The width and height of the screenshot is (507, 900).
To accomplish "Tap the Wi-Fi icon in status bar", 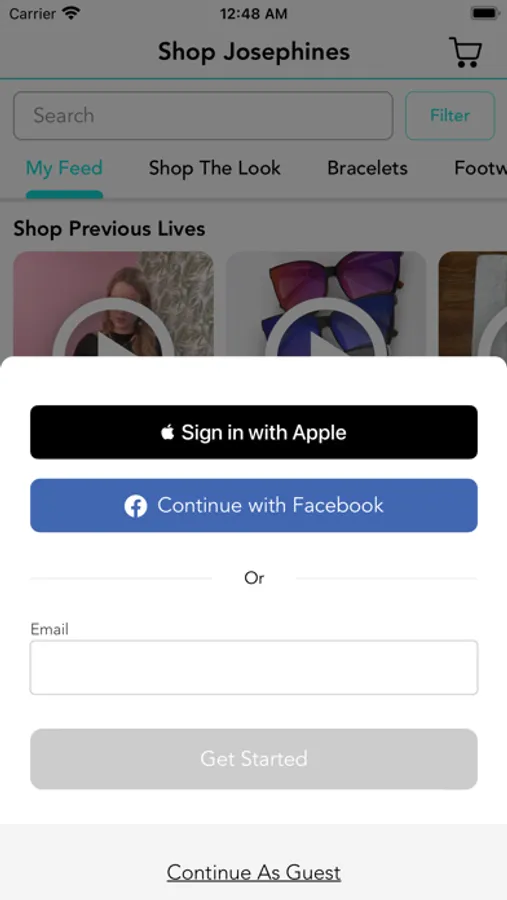I will [x=71, y=13].
